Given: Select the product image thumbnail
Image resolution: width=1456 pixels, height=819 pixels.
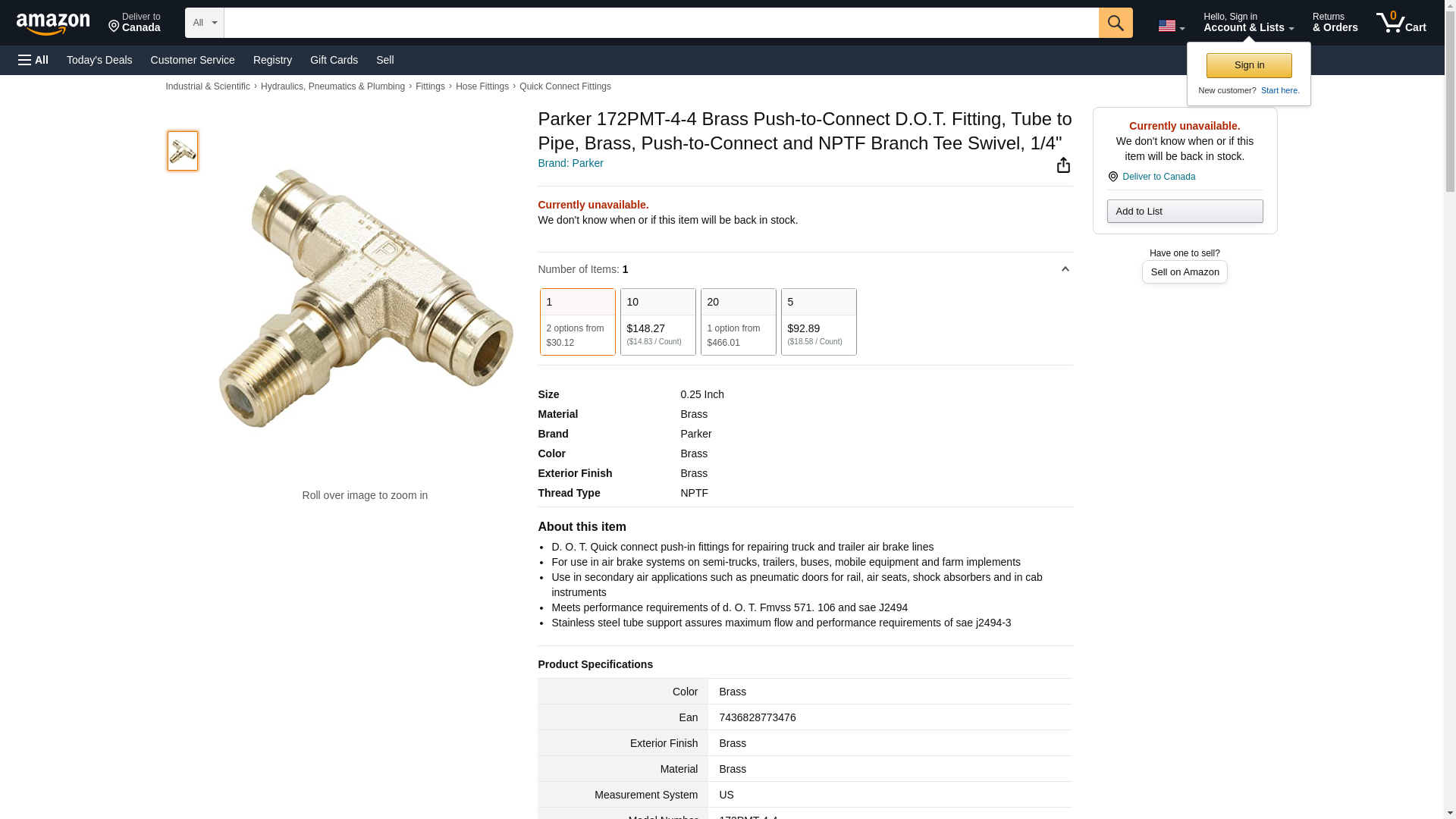Looking at the screenshot, I should (183, 150).
